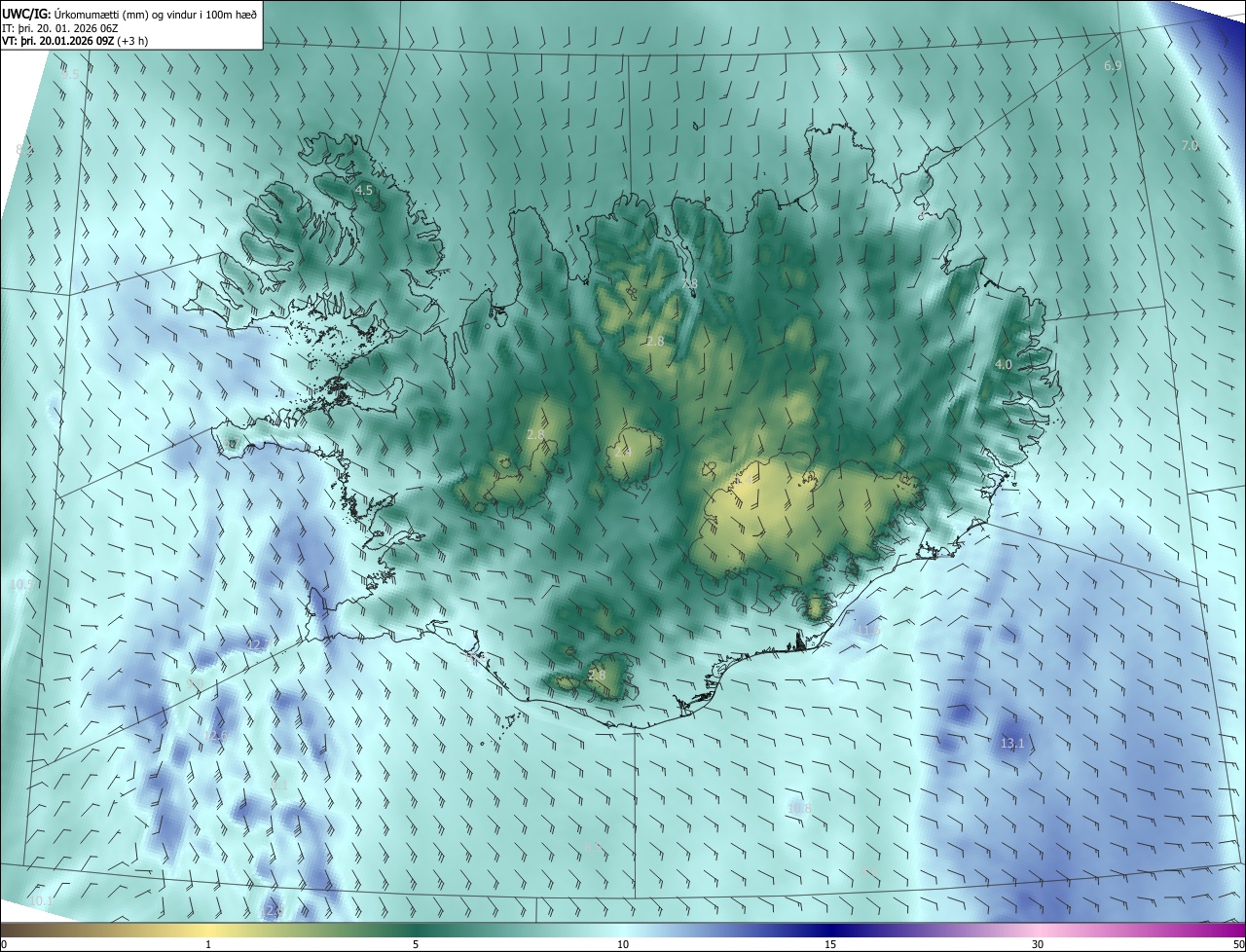
Task: Click the 8.2 value on the left edge
Action: pos(24,149)
